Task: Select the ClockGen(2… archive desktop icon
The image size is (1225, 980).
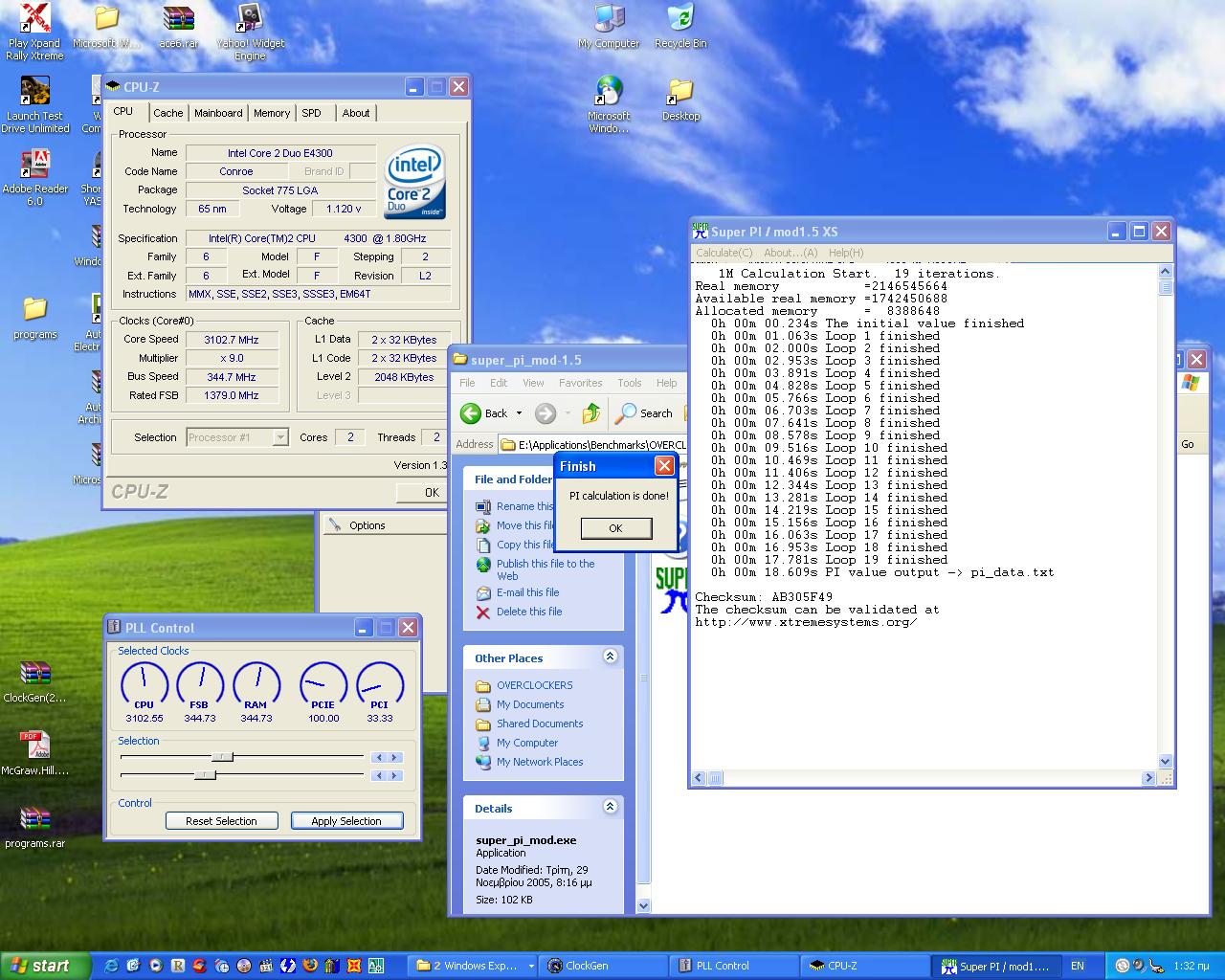Action: pyautogui.click(x=35, y=681)
